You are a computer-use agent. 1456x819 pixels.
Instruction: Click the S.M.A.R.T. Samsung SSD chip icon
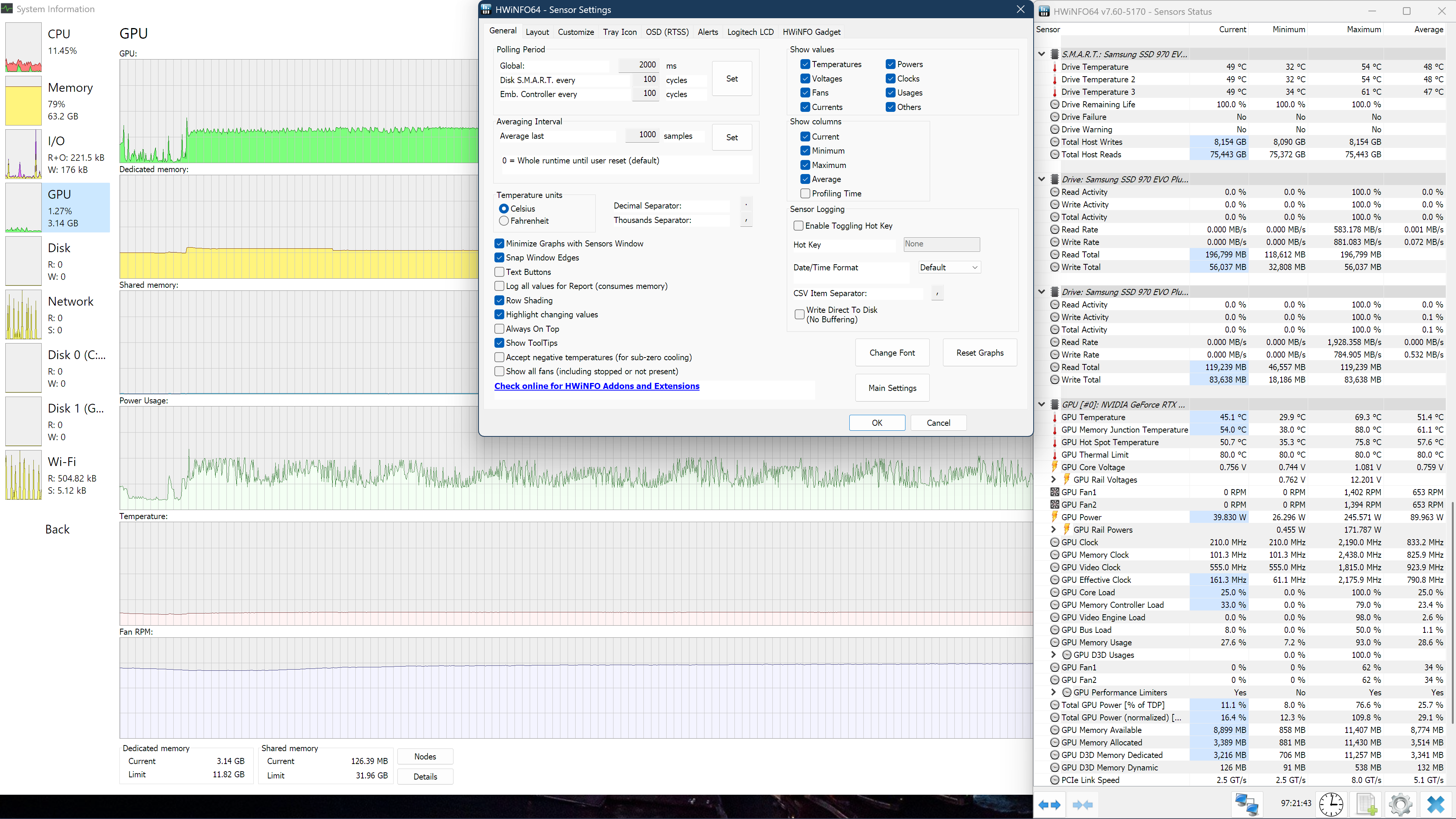(x=1055, y=54)
